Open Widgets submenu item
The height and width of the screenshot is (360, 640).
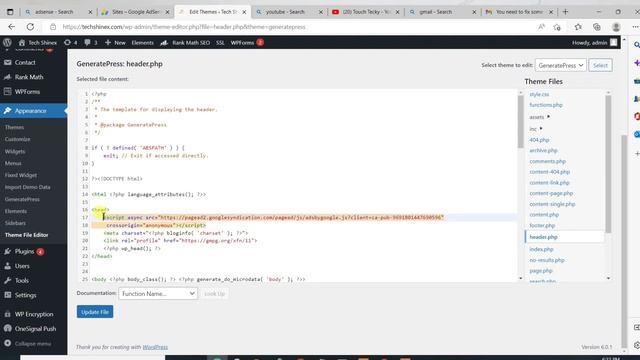[x=15, y=151]
